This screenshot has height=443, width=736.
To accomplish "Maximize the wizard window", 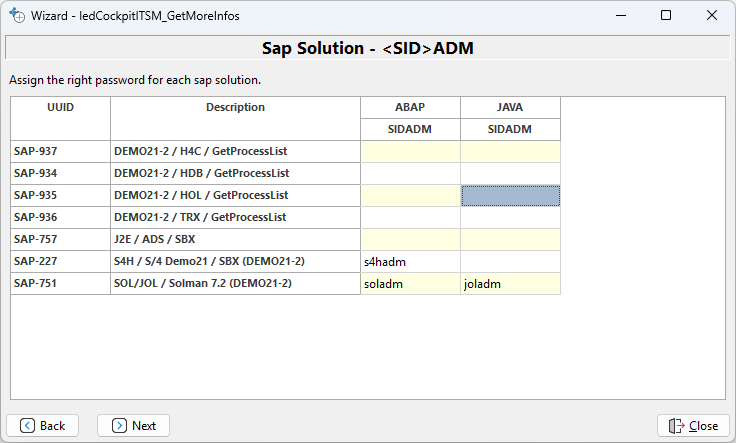I will pos(666,16).
